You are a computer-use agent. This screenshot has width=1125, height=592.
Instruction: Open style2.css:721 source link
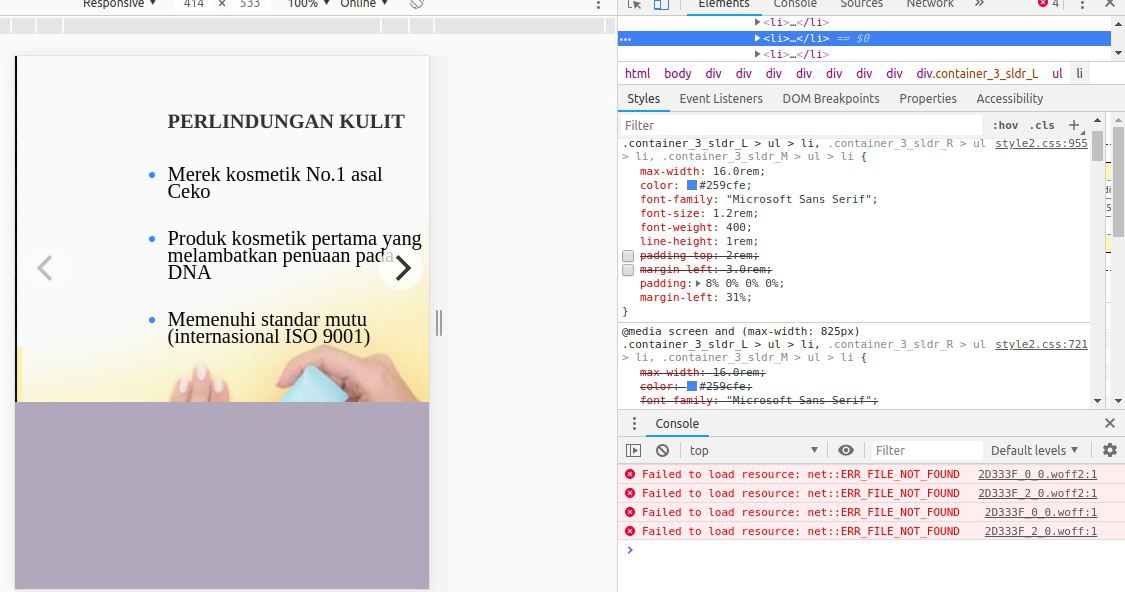coord(1041,344)
